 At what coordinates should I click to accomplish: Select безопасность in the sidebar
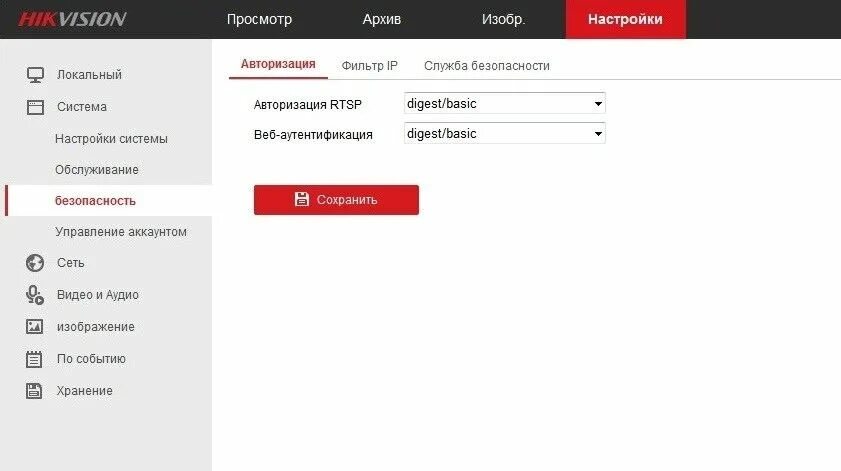(108, 201)
